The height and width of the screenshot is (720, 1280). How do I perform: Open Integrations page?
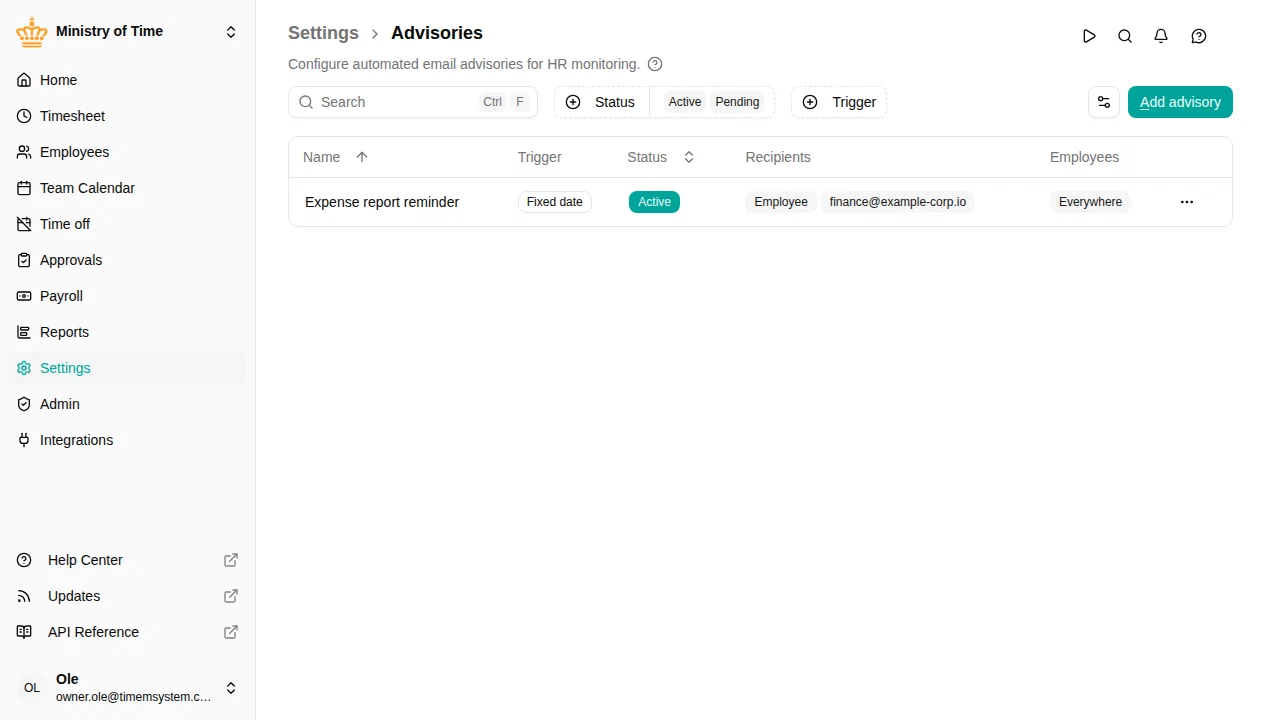coord(127,440)
